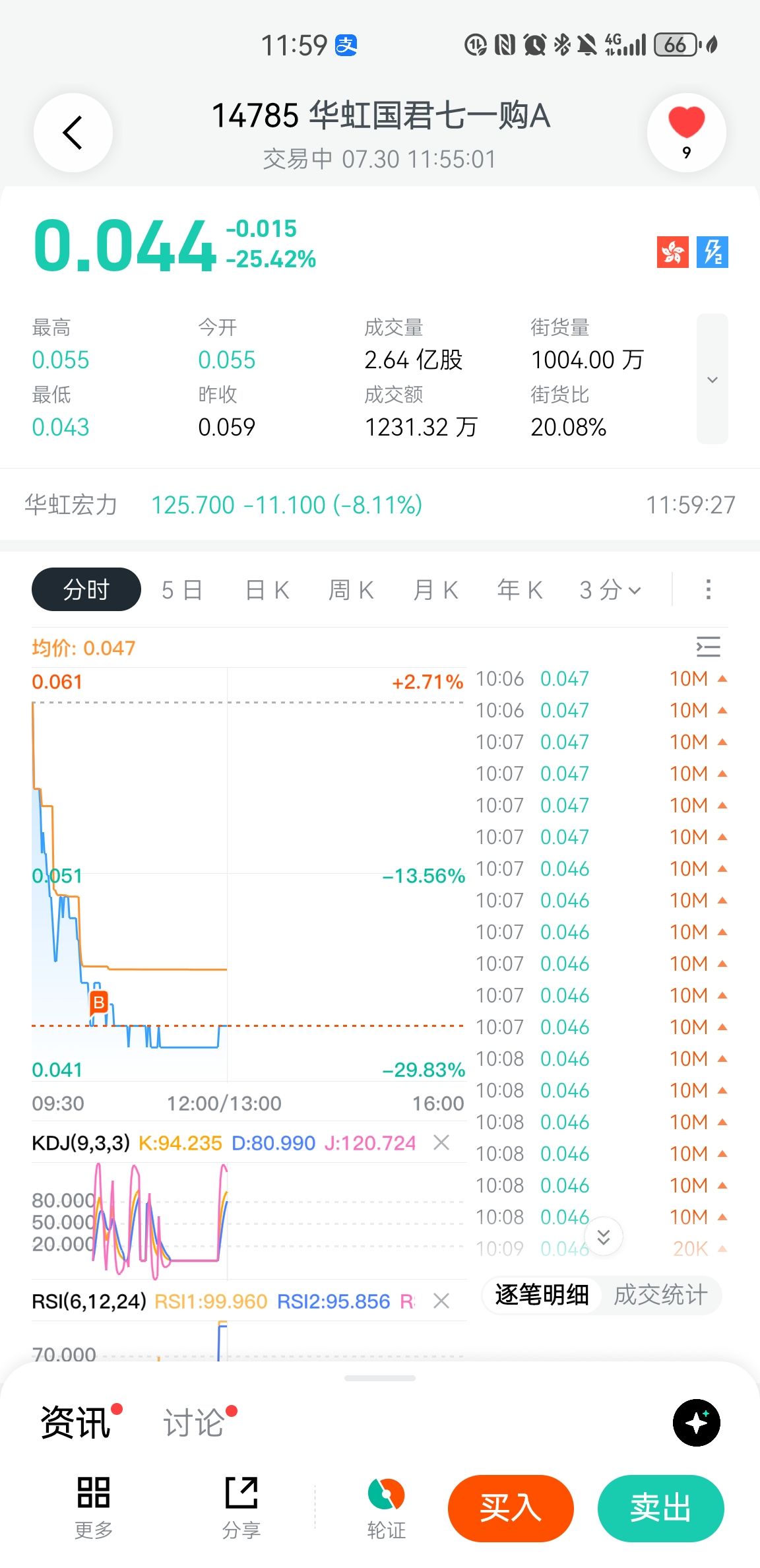Close the KDJ indicator panel
Viewport: 760px width, 1568px height.
pyautogui.click(x=441, y=1142)
